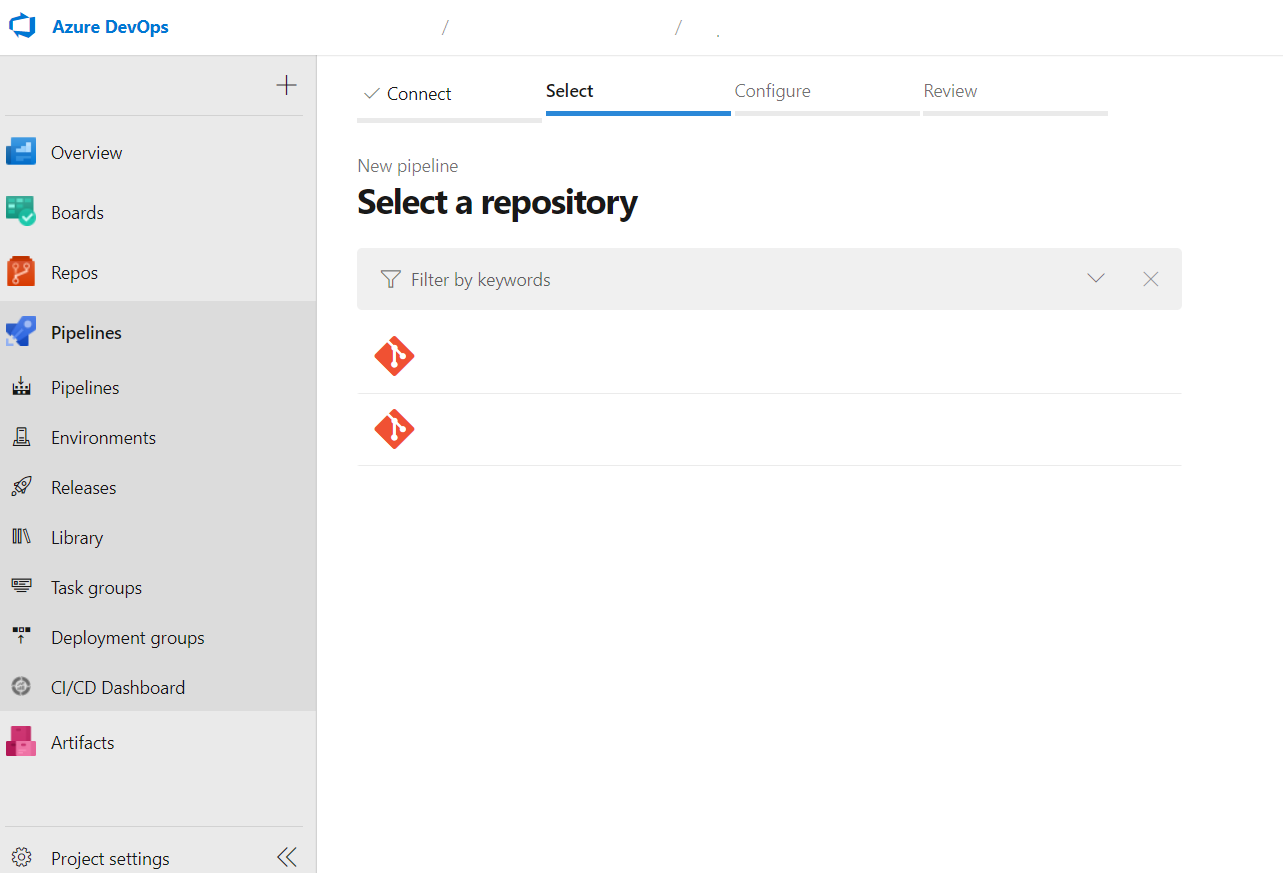Click the Project settings label
Screen dimensions: 1283x873
(x=110, y=859)
